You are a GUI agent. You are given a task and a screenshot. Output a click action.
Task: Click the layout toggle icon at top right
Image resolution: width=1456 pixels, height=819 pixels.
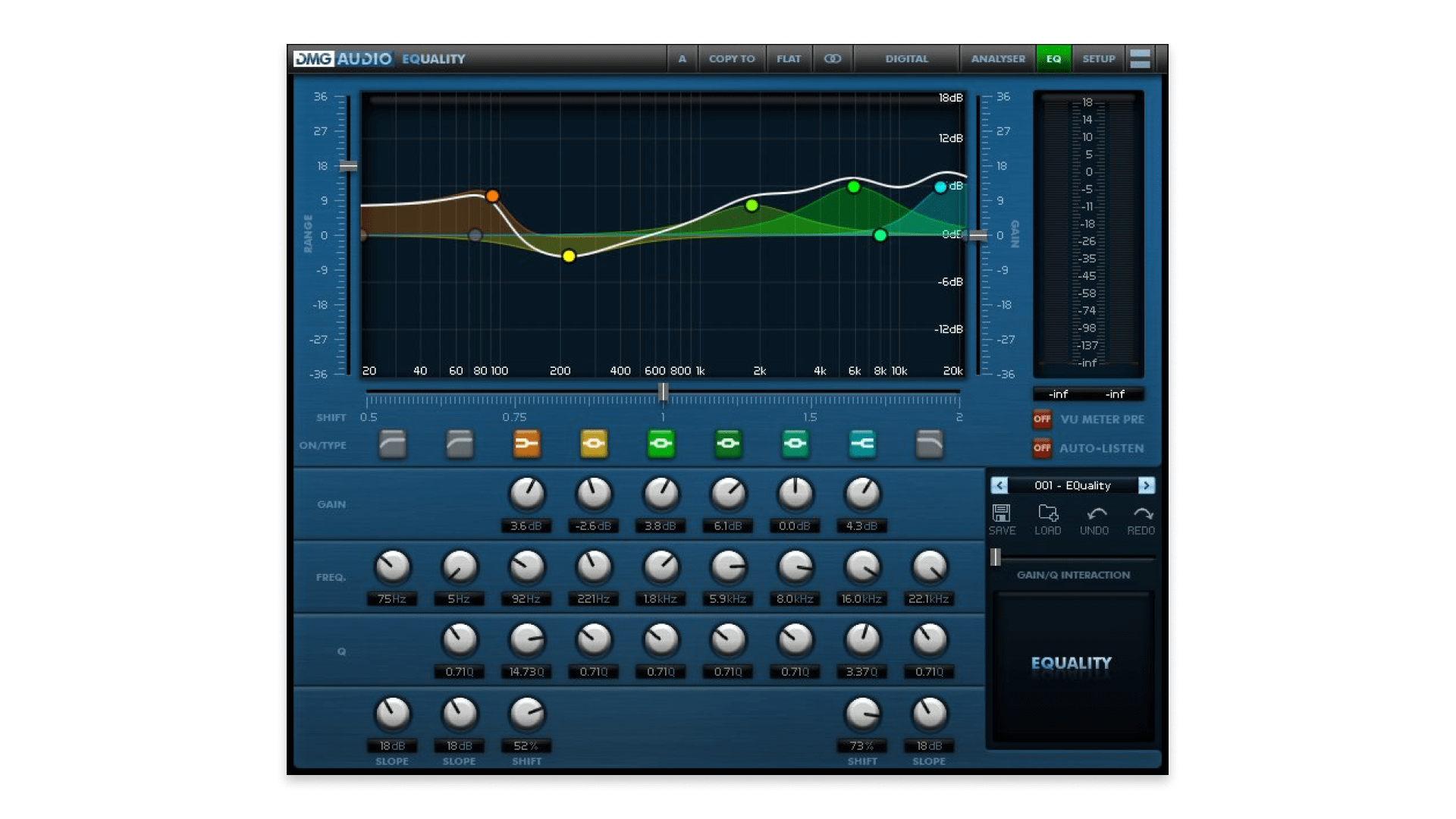click(1140, 58)
